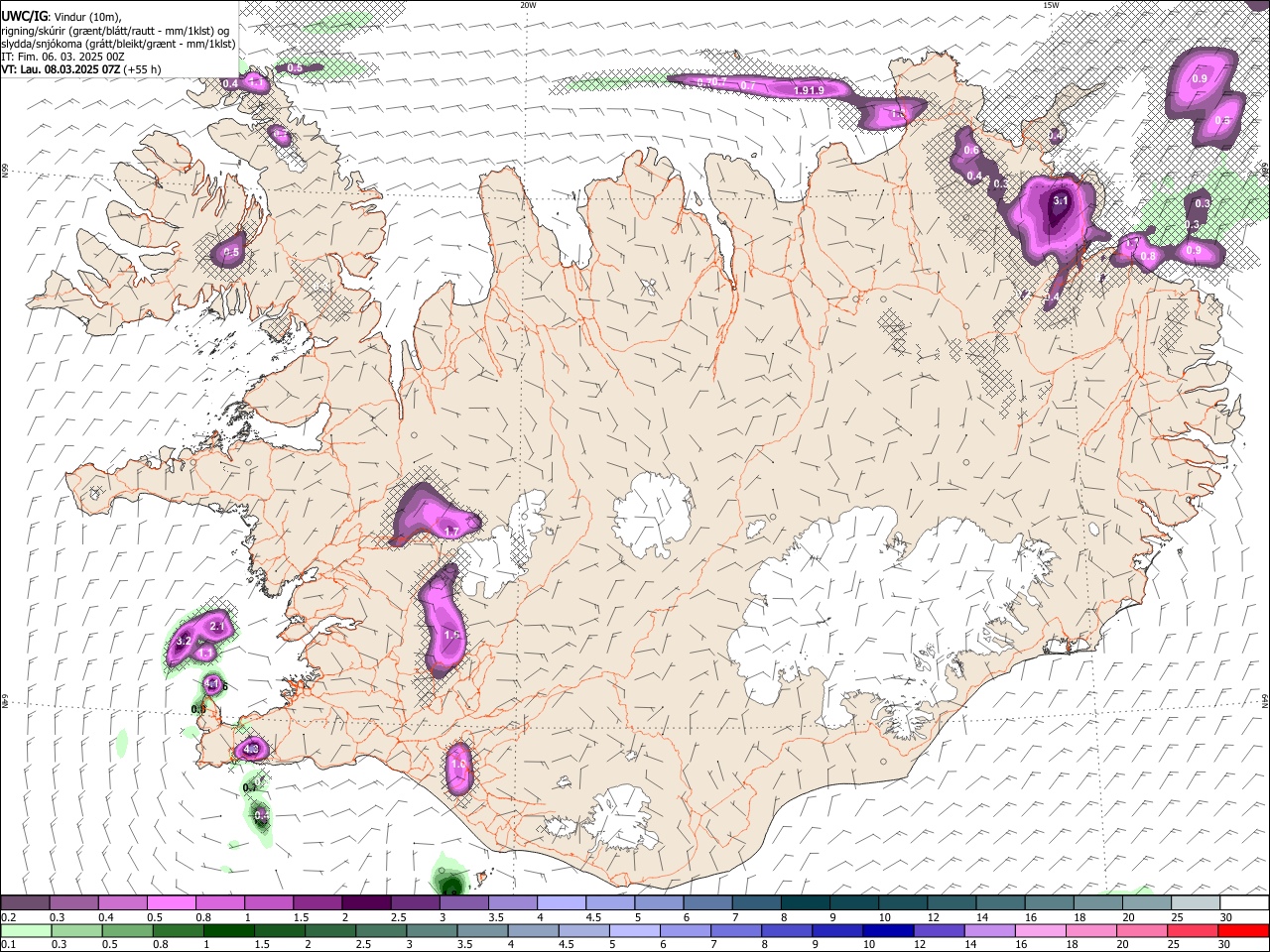
Task: Click the green shower blob off the south coast
Action: [449, 878]
